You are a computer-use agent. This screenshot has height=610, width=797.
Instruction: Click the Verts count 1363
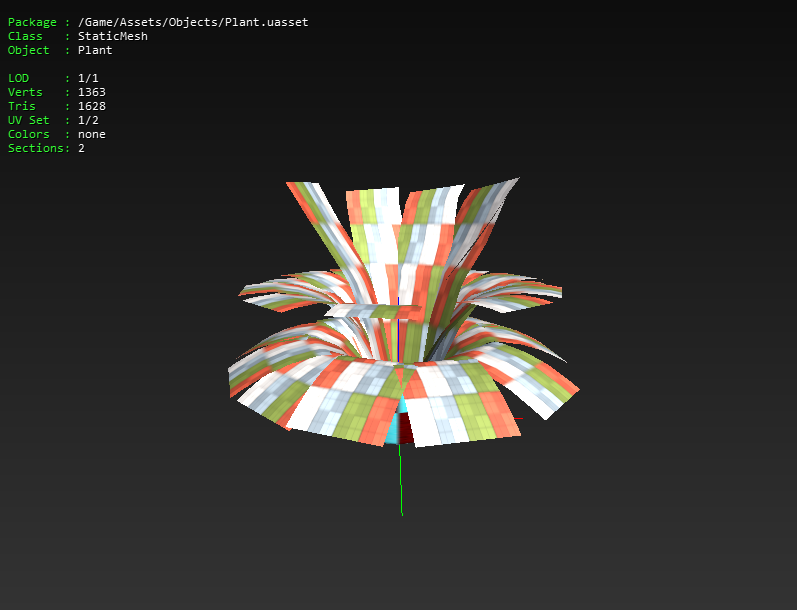coord(91,92)
